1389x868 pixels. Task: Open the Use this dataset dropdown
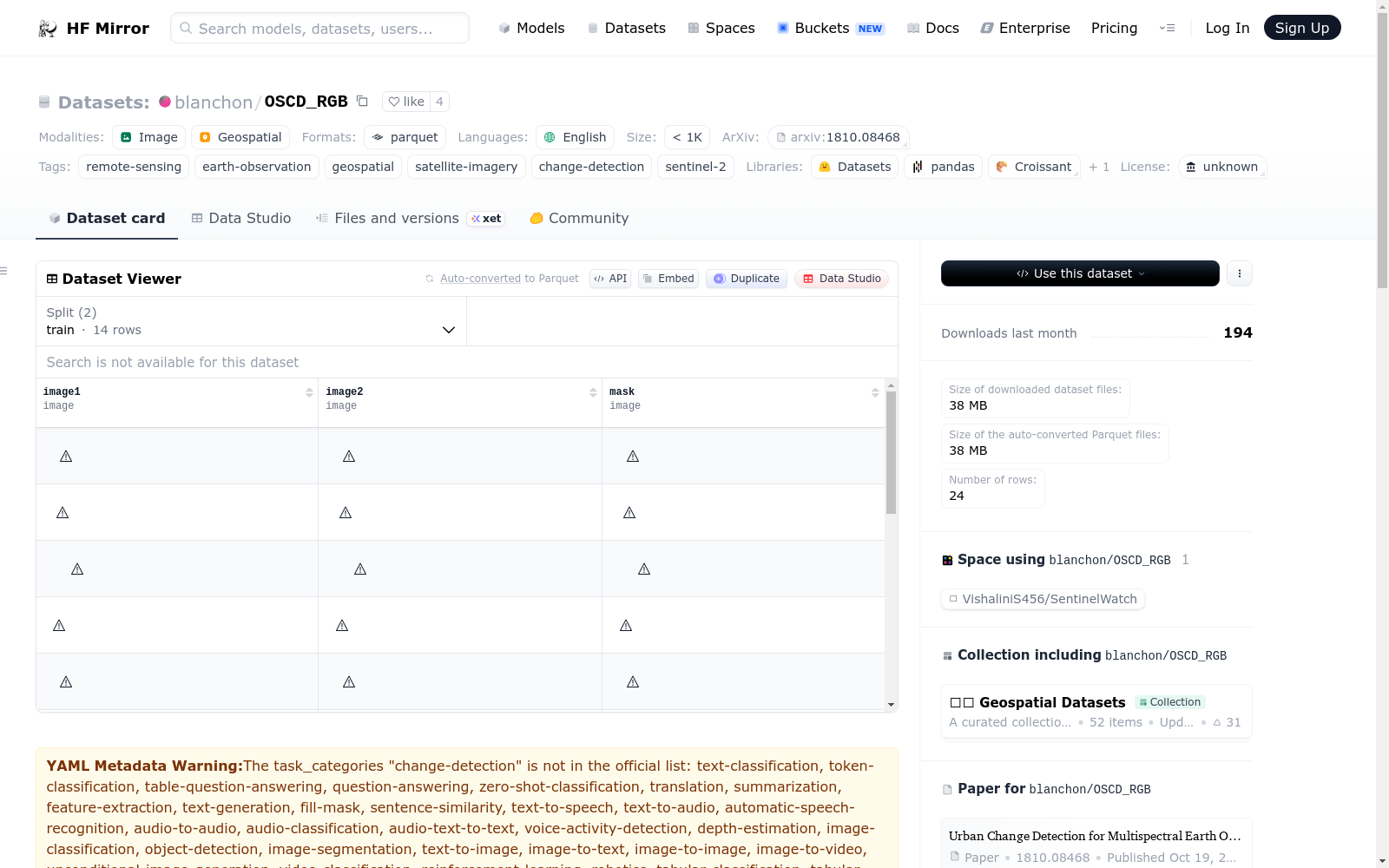pyautogui.click(x=1080, y=273)
